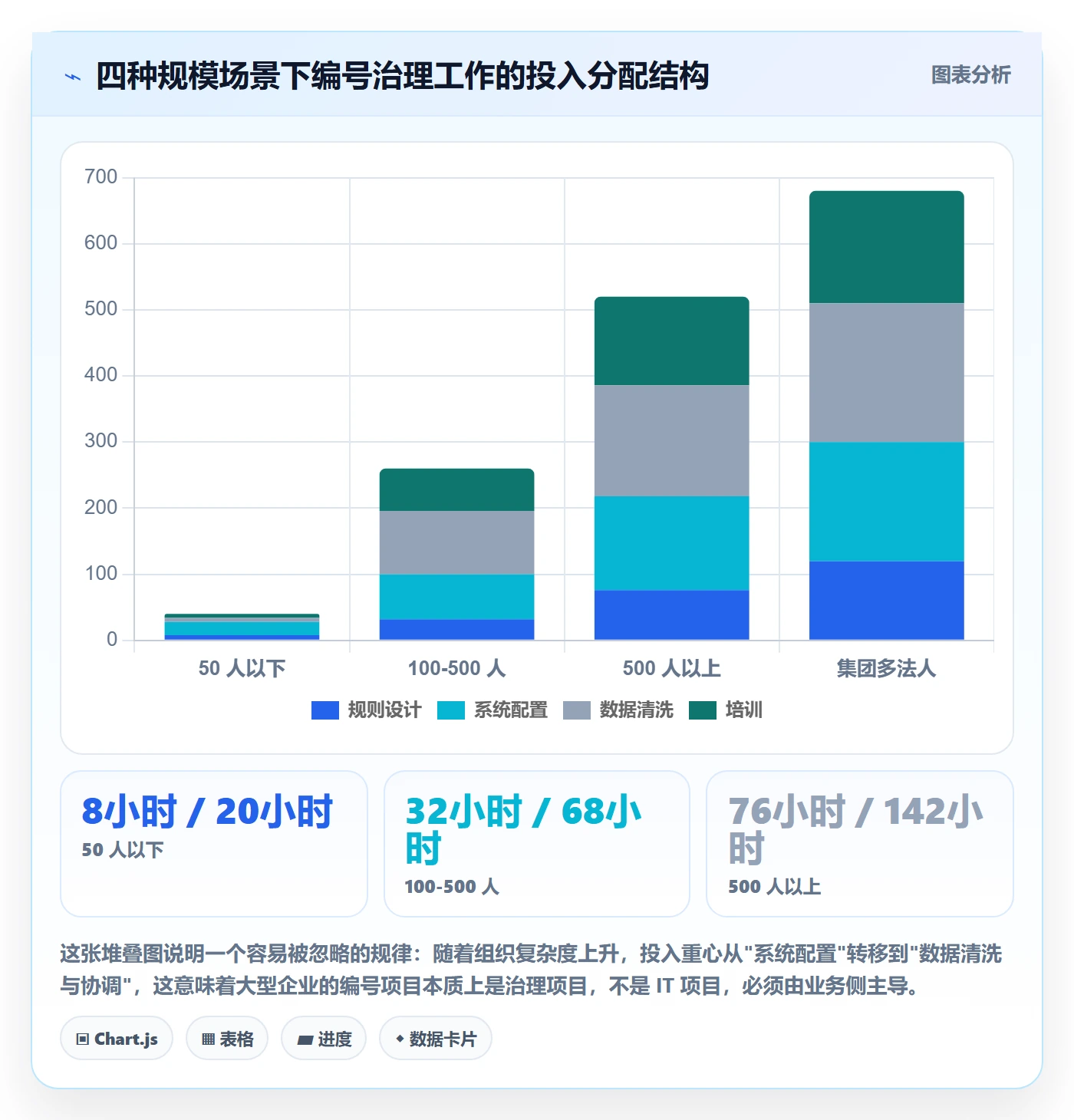Click the 50 人以下 x-axis label
Image resolution: width=1074 pixels, height=1120 pixels.
click(x=242, y=668)
